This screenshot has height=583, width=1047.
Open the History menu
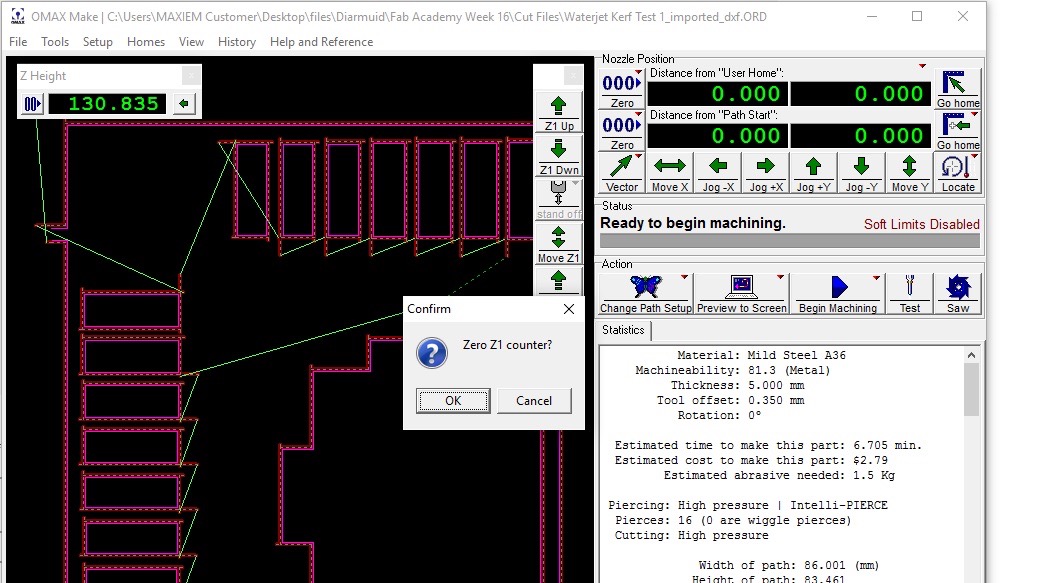(x=236, y=41)
